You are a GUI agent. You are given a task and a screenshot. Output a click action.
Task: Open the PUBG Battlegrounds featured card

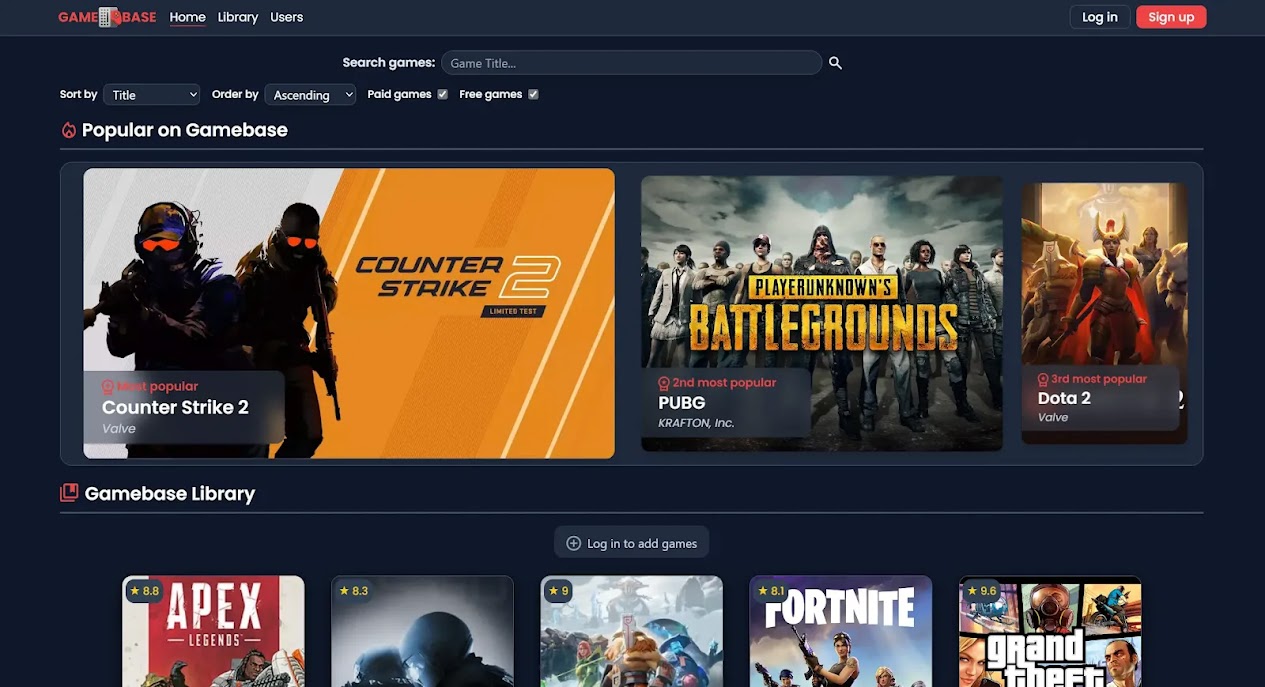pyautogui.click(x=822, y=313)
